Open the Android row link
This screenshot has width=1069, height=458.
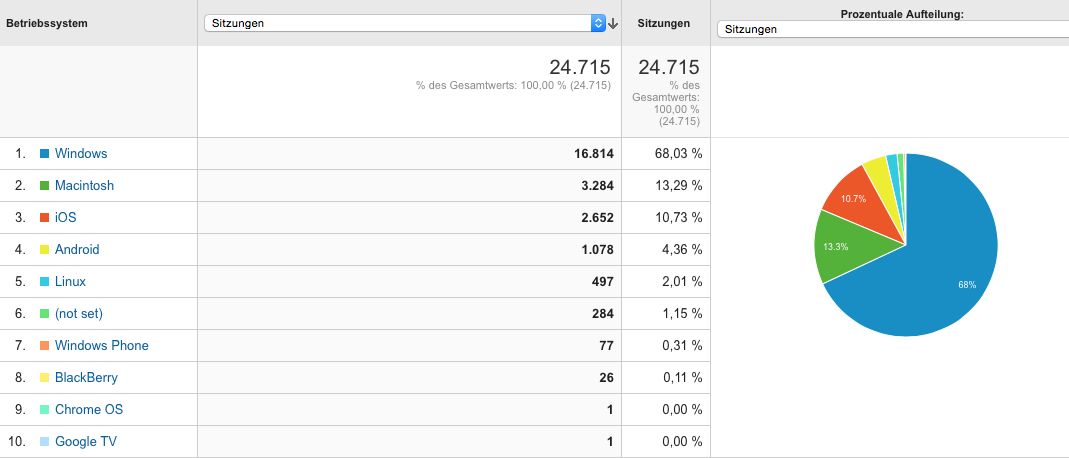[77, 249]
